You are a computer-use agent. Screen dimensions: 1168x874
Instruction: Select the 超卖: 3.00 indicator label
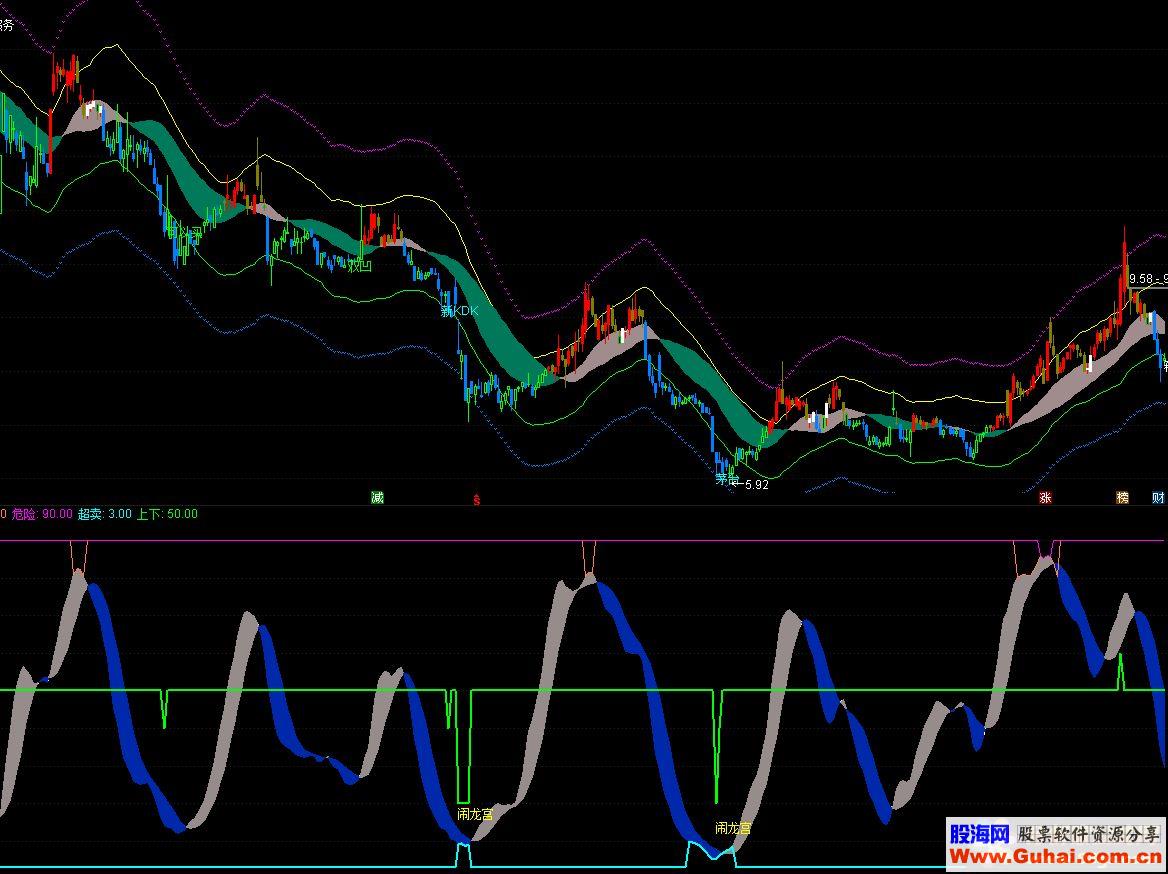(x=105, y=513)
